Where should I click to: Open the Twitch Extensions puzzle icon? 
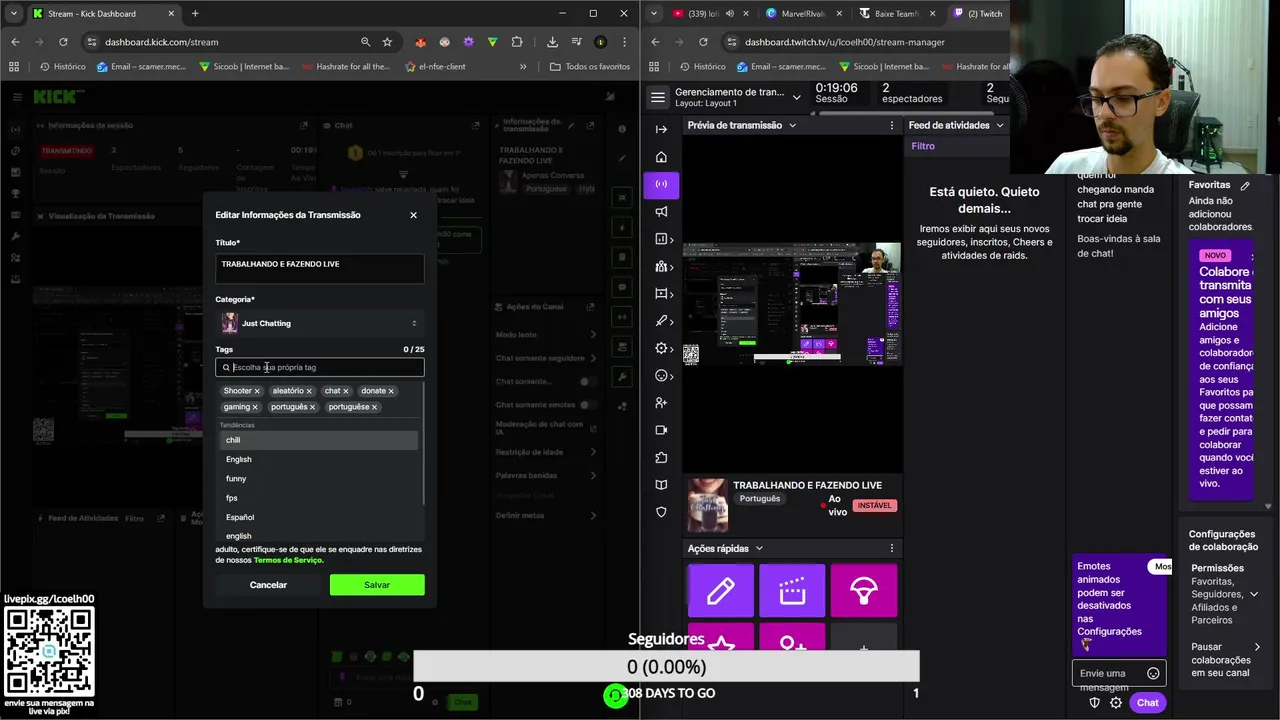coord(661,458)
